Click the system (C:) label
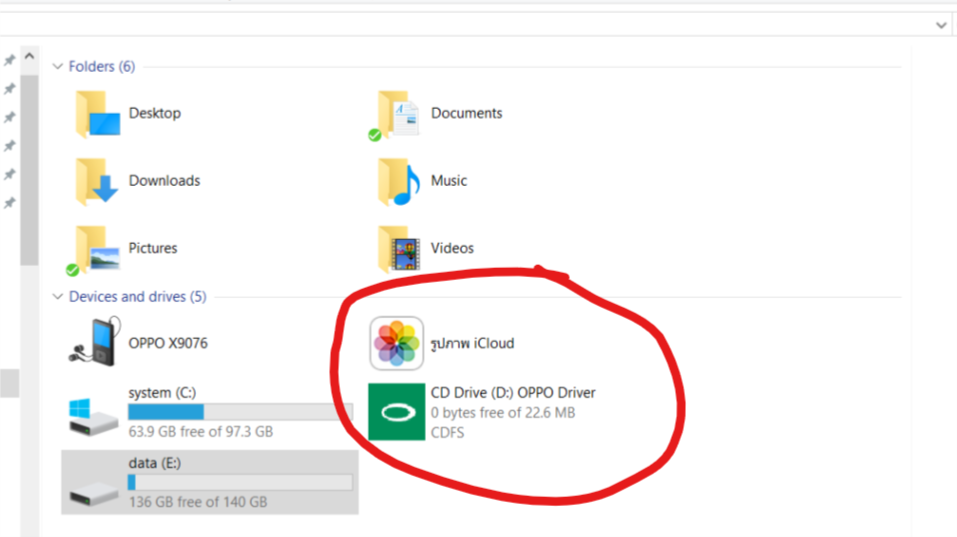The image size is (957, 537). click(x=162, y=392)
